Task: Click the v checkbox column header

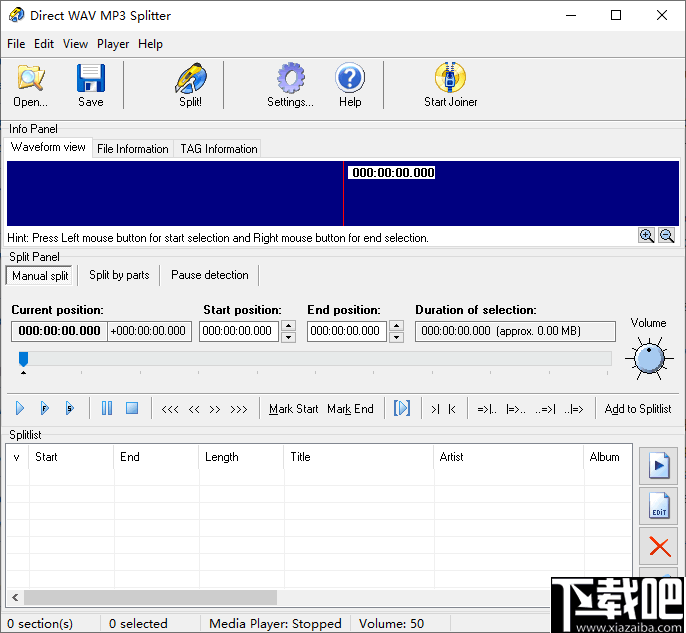Action: 17,457
